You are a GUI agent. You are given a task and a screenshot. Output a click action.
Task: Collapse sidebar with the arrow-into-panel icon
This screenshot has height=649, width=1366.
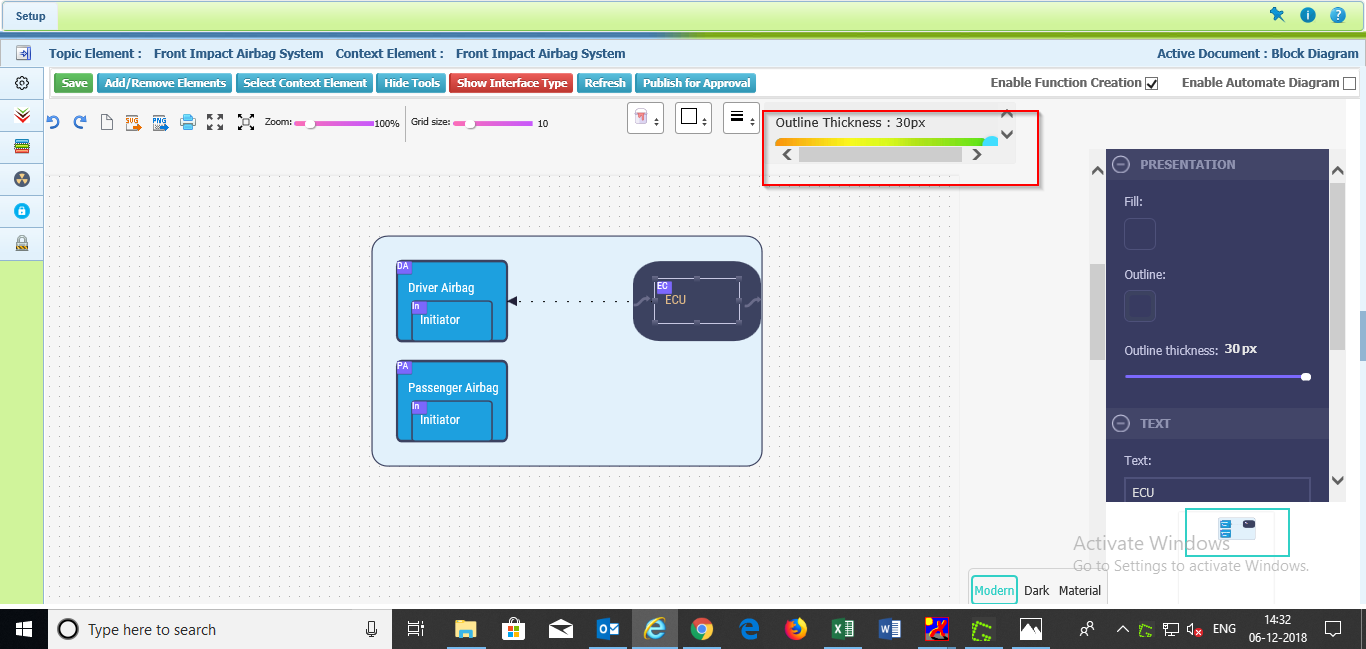pos(22,53)
